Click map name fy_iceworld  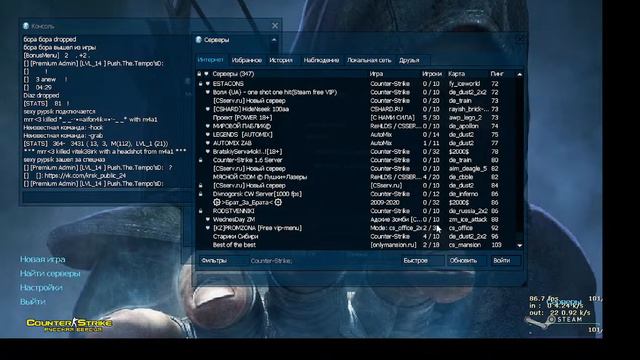tap(464, 84)
